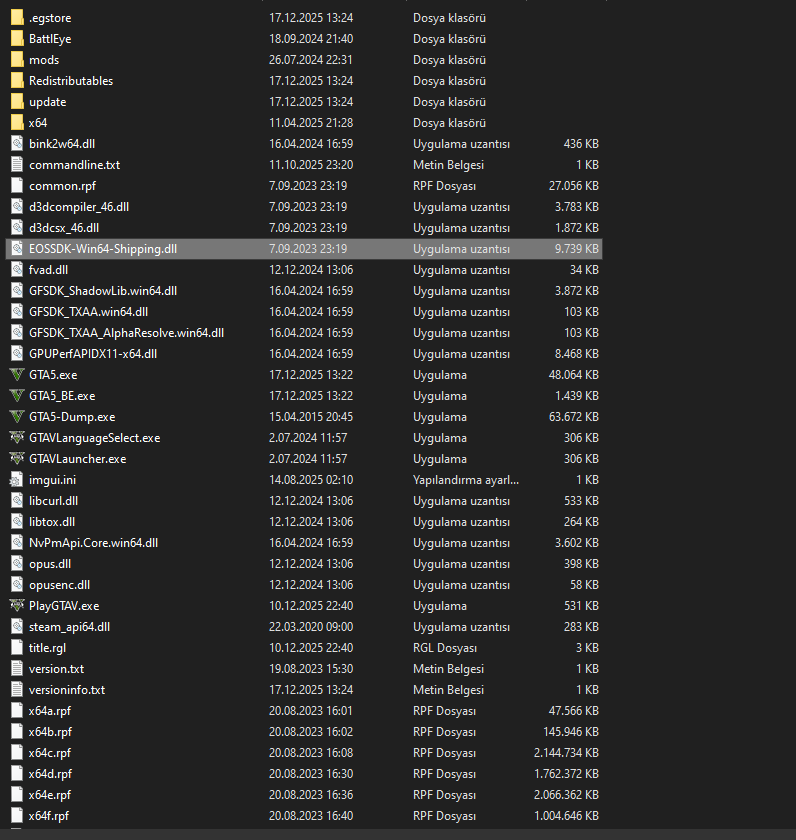
Task: Click the size value 1.004.646 KB
Action: pos(566,815)
